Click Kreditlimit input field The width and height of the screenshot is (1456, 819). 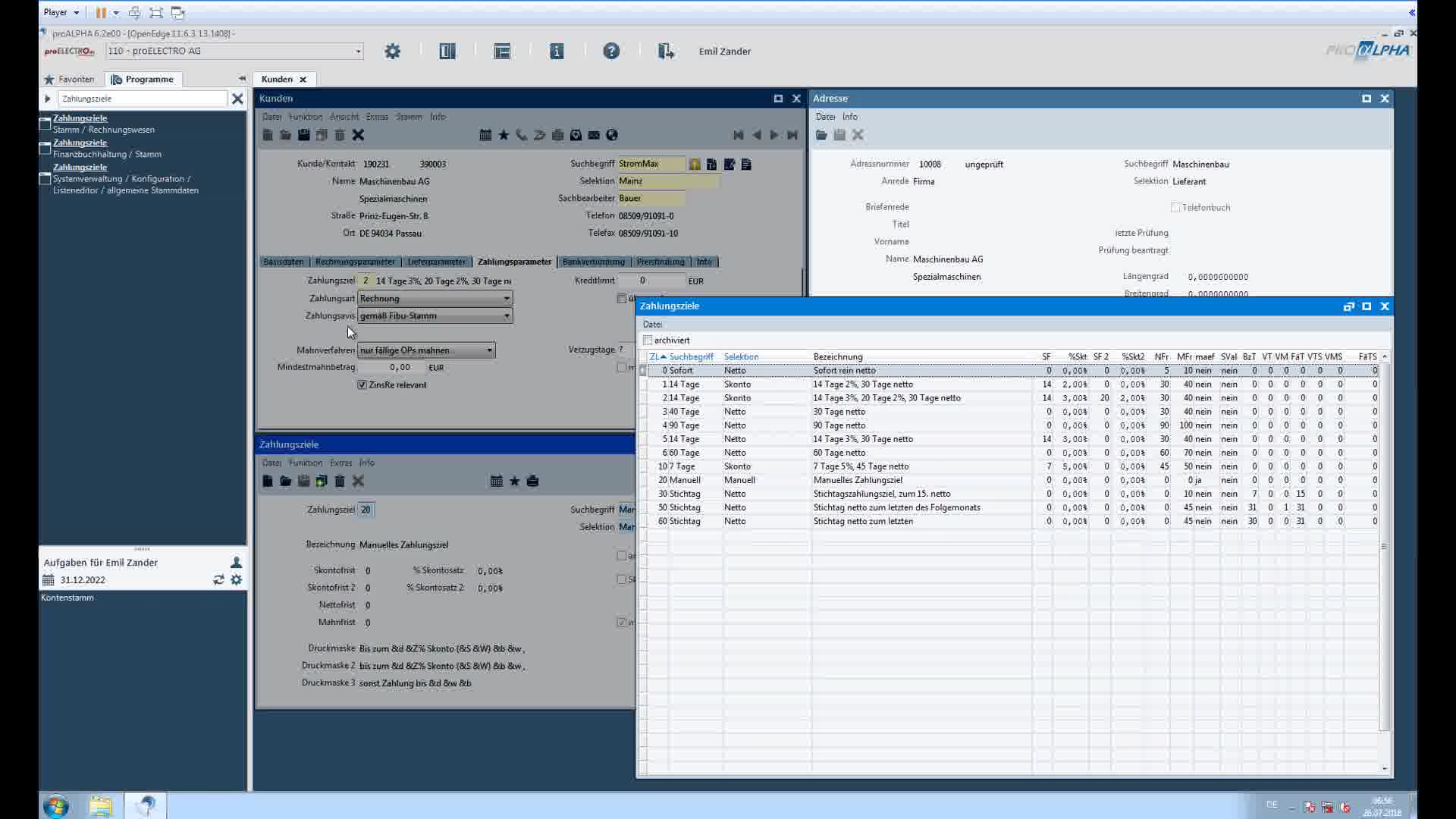coord(652,281)
